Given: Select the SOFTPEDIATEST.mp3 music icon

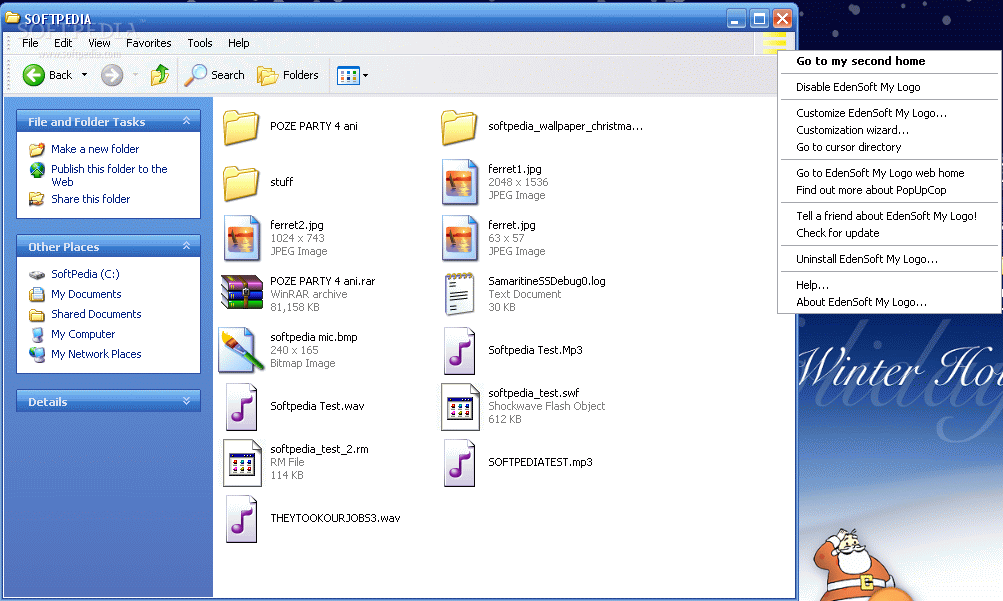Looking at the screenshot, I should [x=459, y=463].
